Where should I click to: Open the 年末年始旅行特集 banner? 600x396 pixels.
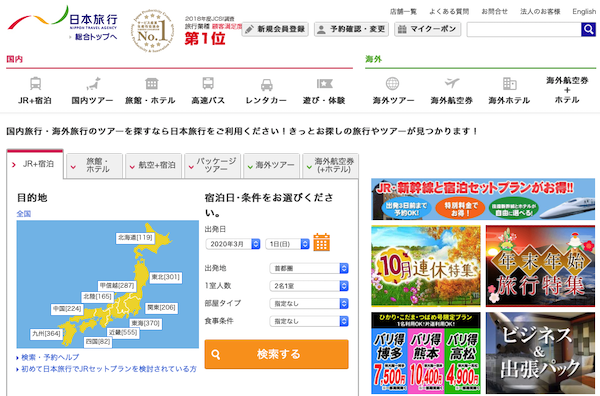point(540,266)
